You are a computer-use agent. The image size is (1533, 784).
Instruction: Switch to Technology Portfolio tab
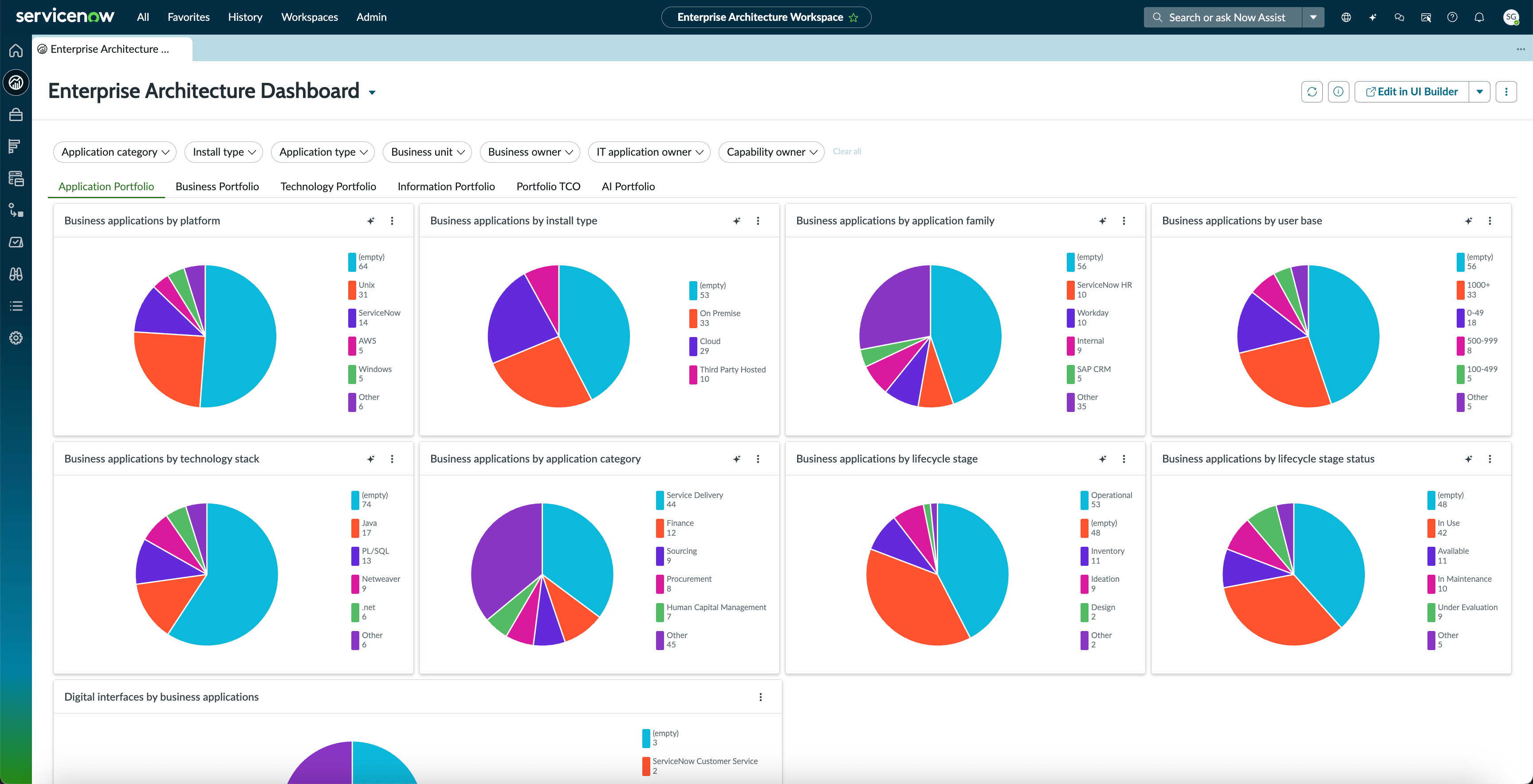pos(328,187)
